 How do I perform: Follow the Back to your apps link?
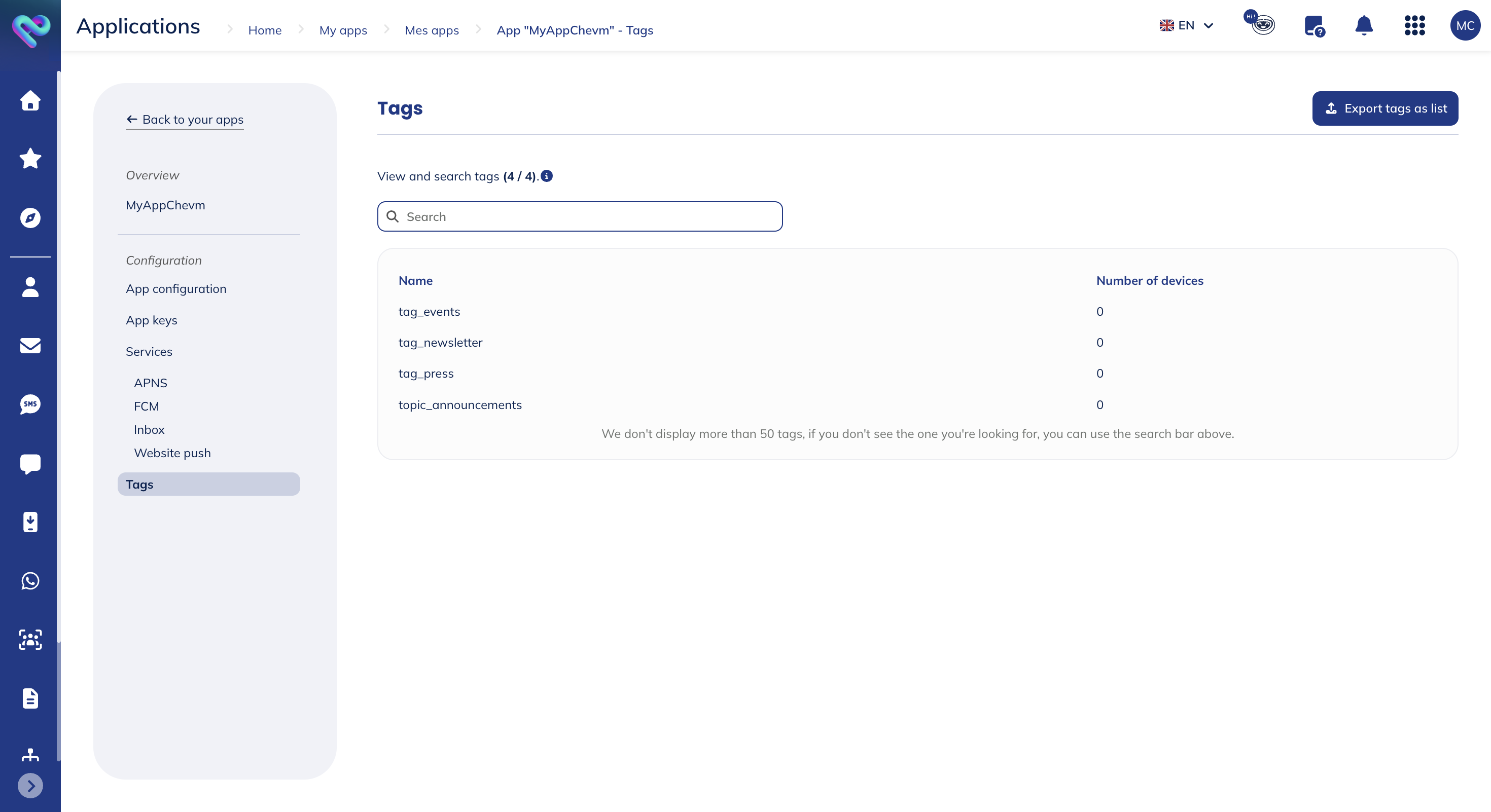185,119
